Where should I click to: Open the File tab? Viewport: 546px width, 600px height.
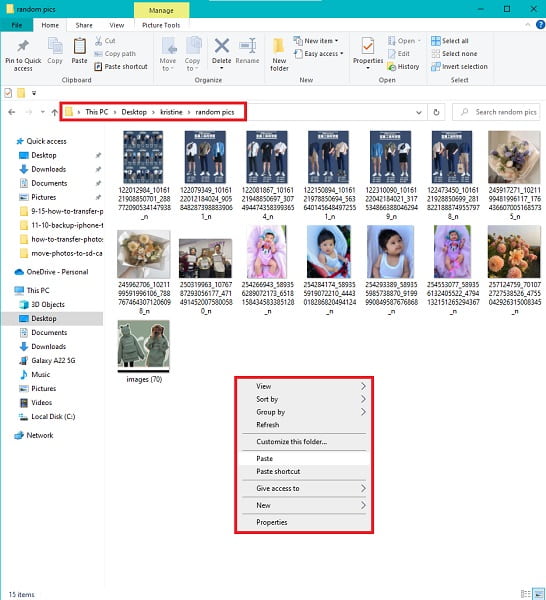click(x=17, y=25)
